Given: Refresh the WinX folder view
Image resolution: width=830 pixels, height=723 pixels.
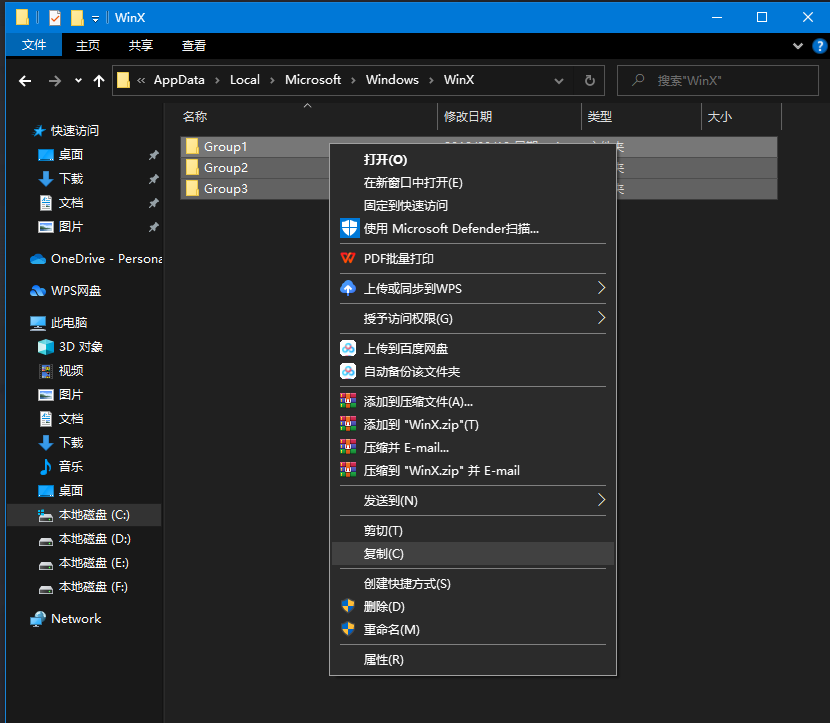Looking at the screenshot, I should pos(589,81).
